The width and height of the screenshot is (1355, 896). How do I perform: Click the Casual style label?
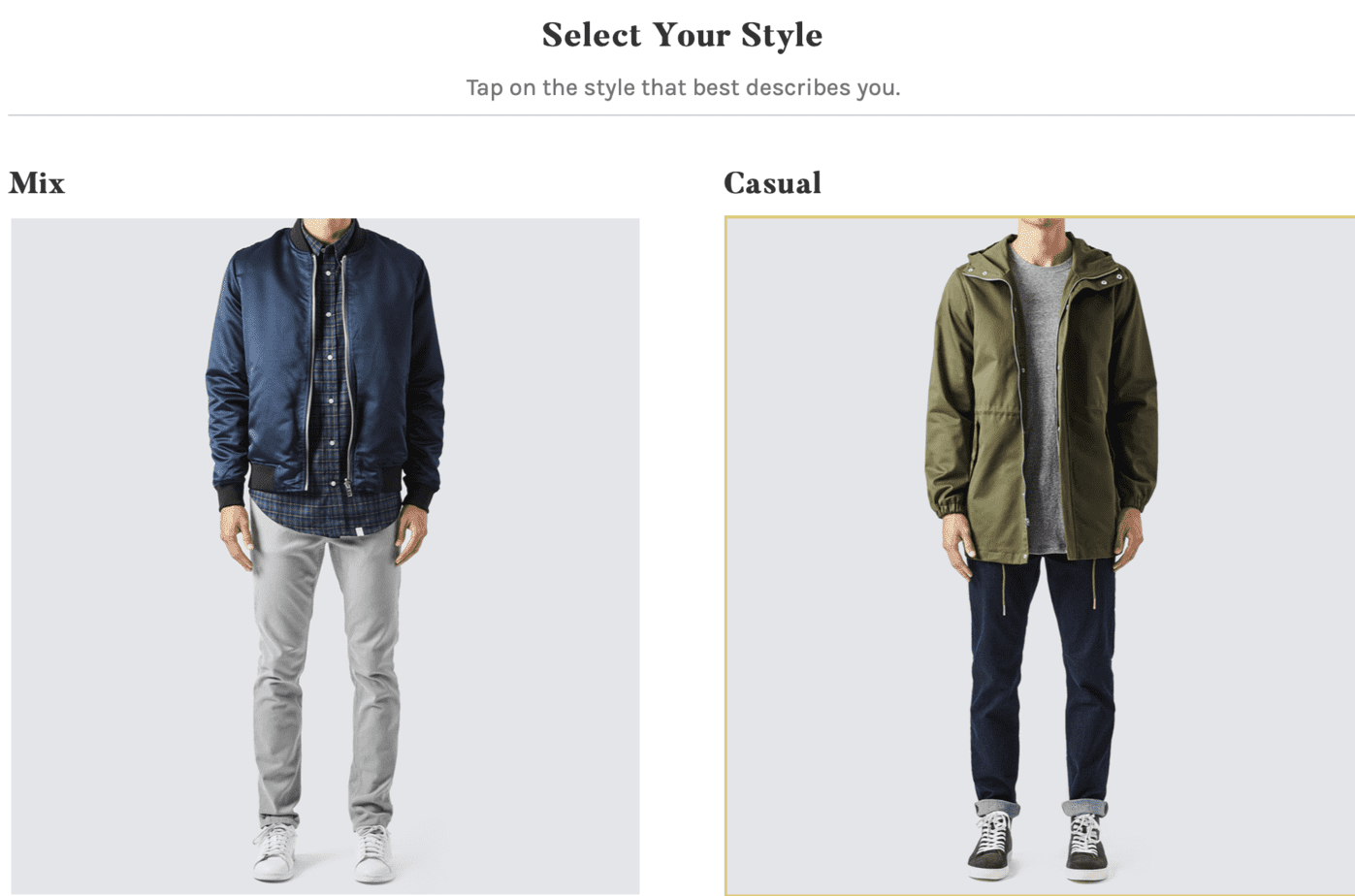[772, 182]
